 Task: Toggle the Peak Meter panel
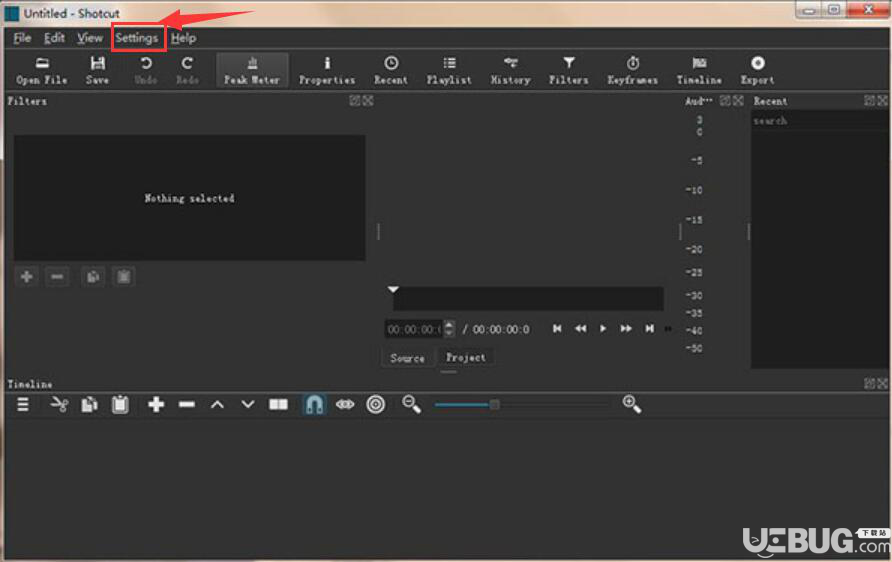tap(252, 71)
